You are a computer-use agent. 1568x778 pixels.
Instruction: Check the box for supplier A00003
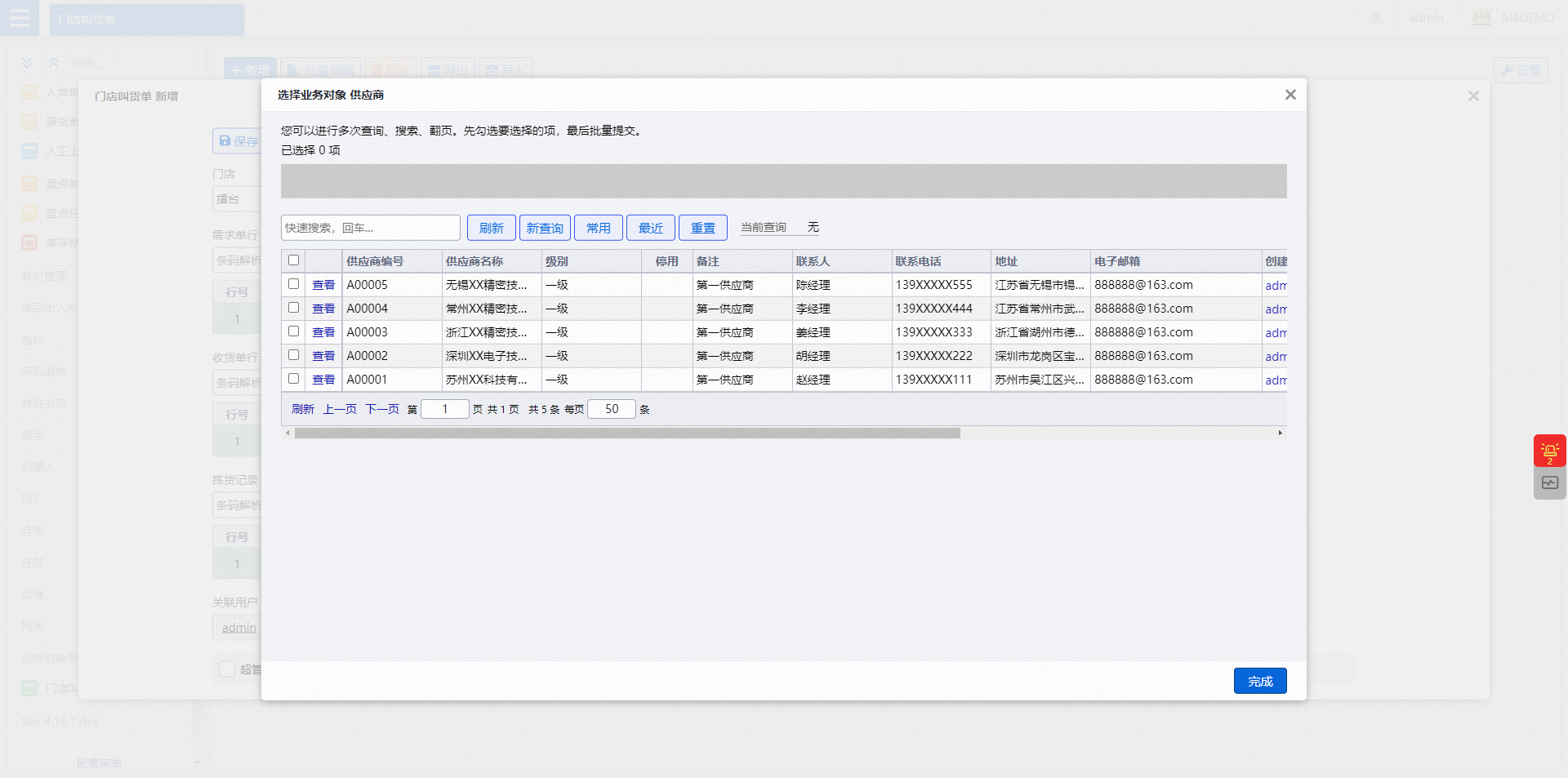click(x=293, y=331)
